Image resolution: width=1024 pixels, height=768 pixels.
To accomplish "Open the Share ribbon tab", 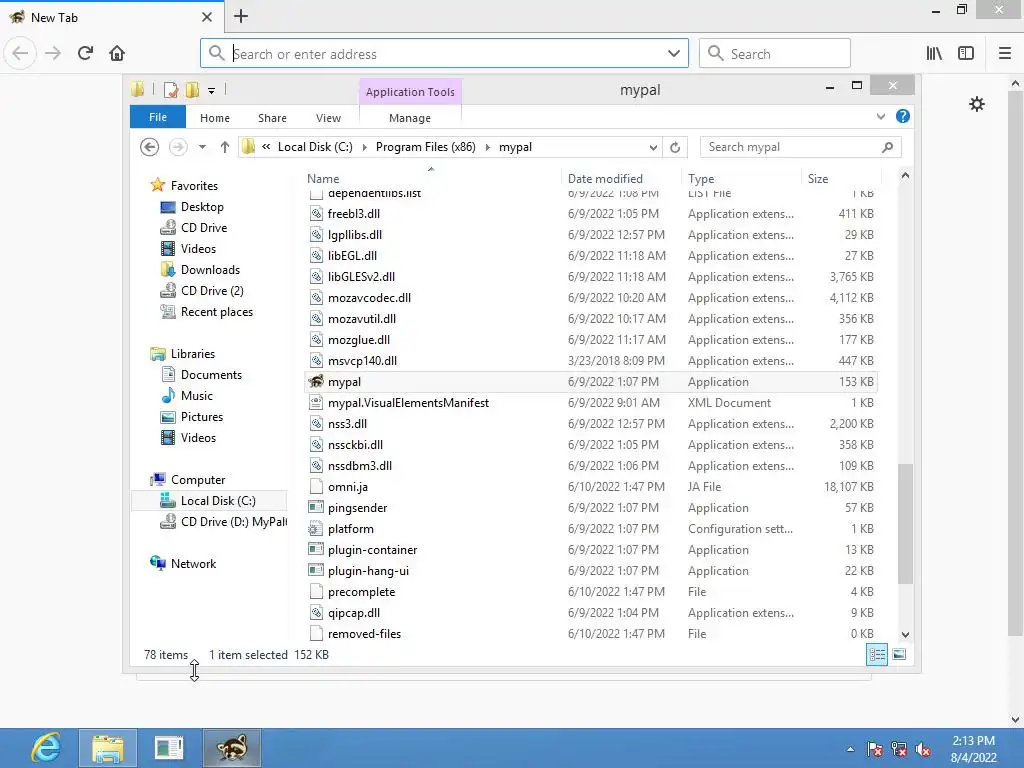I will coord(272,118).
